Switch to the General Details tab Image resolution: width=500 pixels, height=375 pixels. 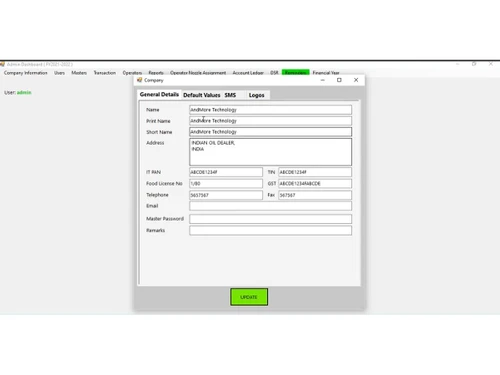159,95
